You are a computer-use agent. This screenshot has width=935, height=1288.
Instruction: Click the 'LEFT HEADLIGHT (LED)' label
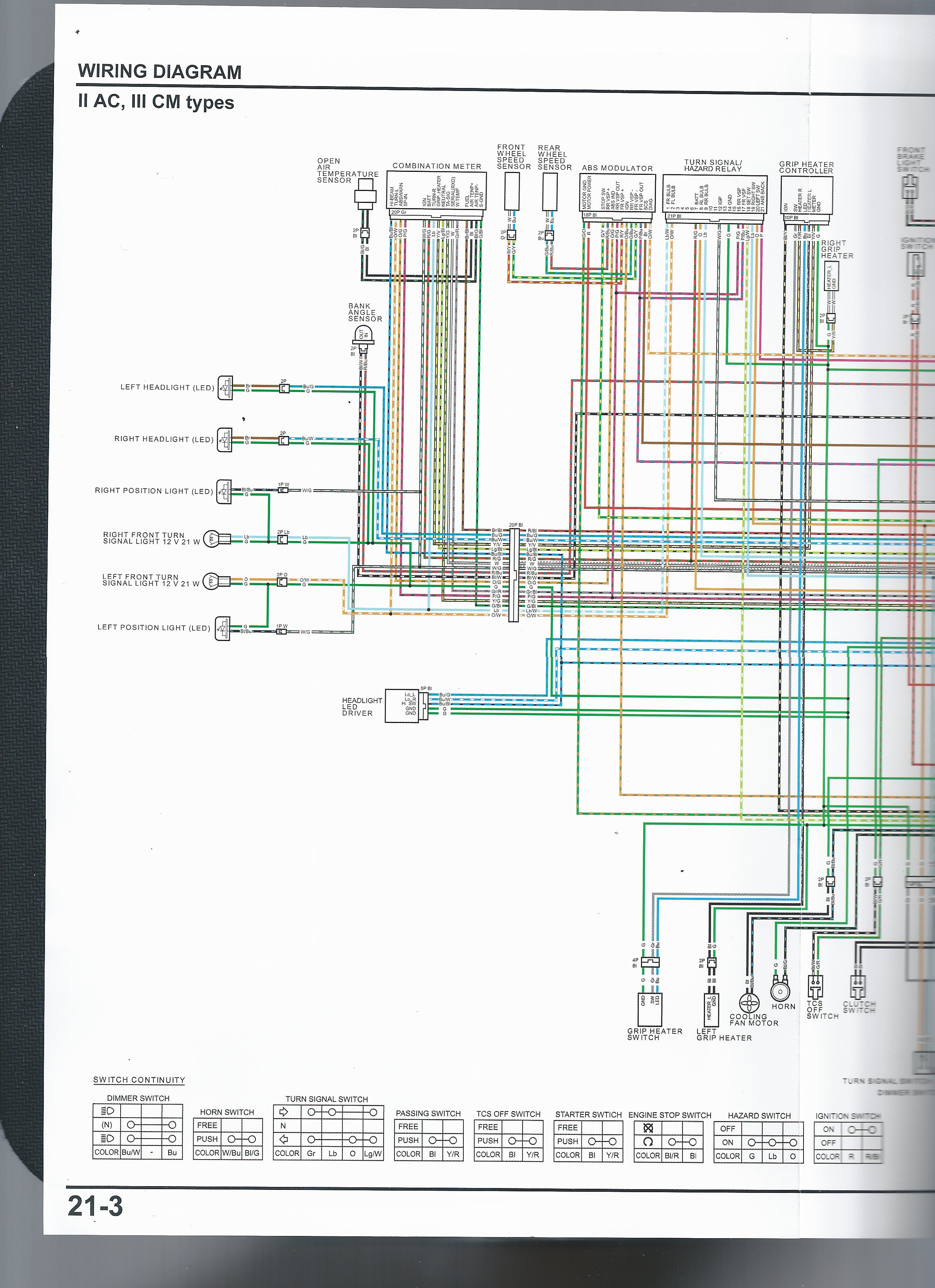[x=167, y=387]
